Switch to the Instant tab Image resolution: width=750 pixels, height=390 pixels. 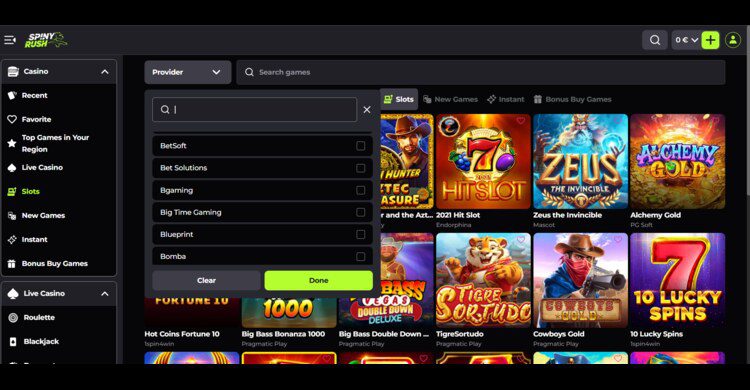point(506,100)
